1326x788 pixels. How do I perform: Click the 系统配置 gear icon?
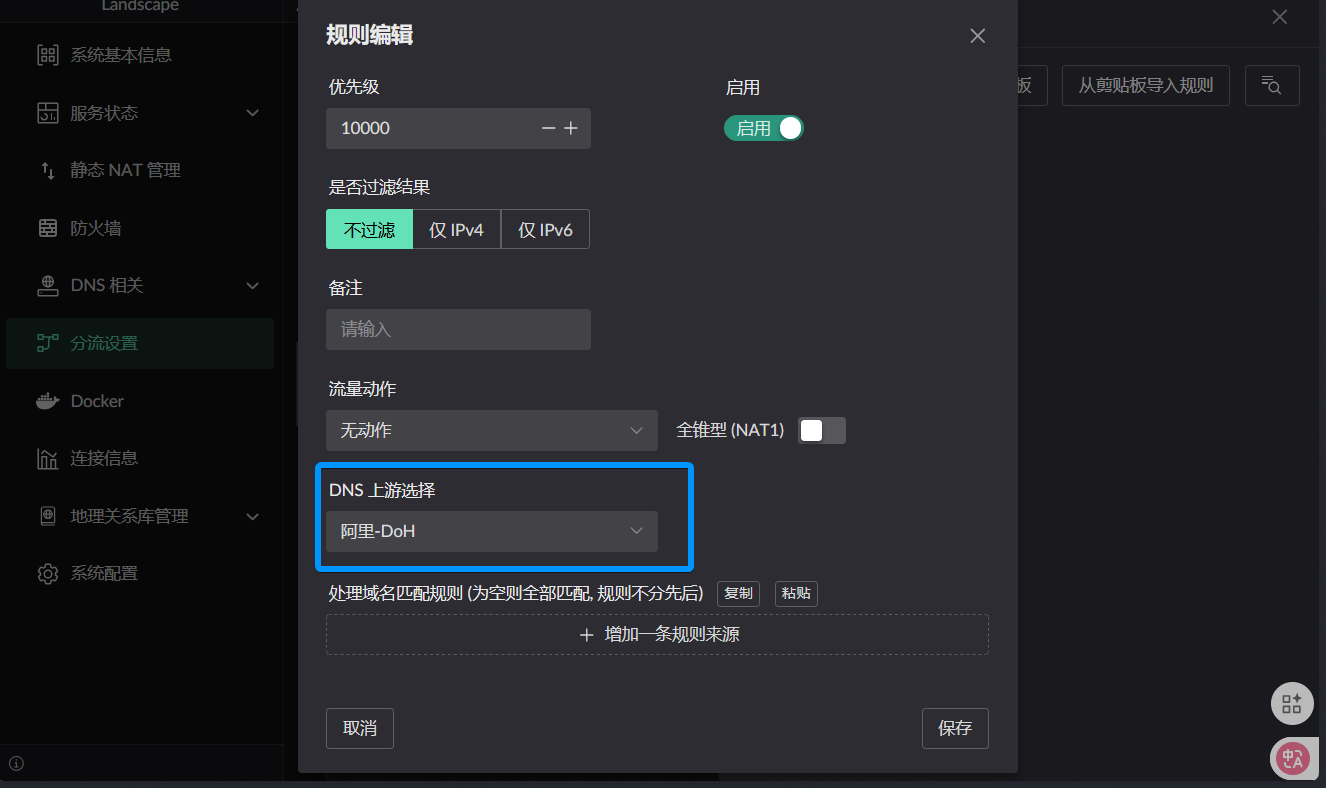click(47, 574)
